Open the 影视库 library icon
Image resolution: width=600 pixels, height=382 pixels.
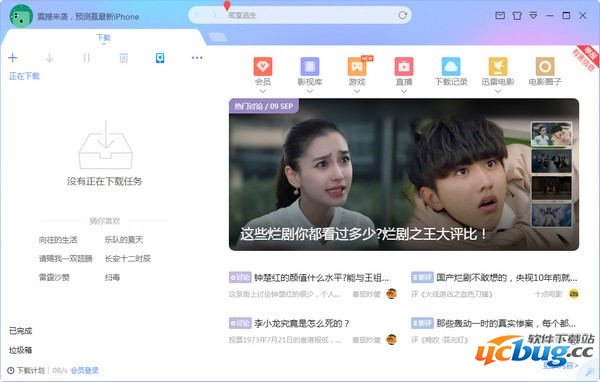click(x=310, y=67)
